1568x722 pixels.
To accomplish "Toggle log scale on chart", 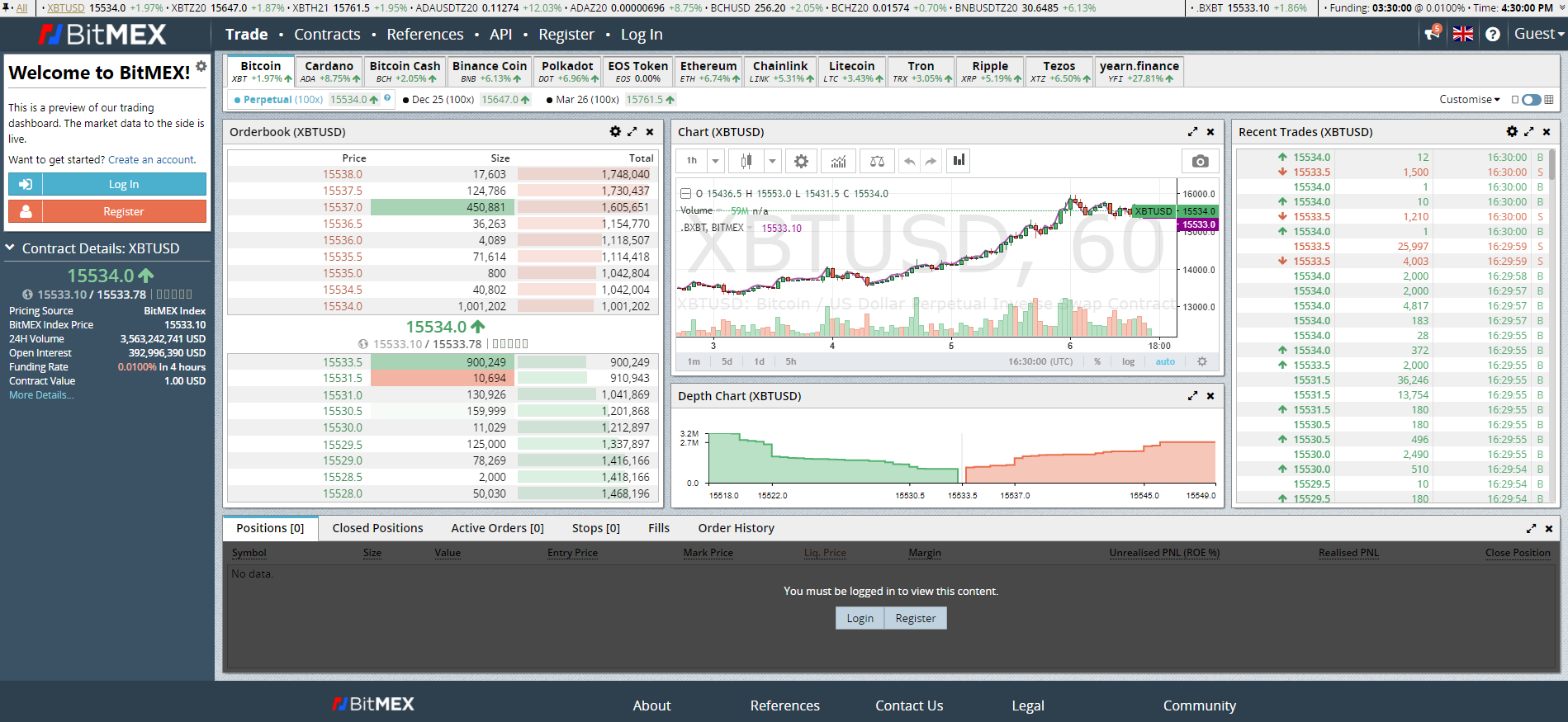I will [1128, 361].
